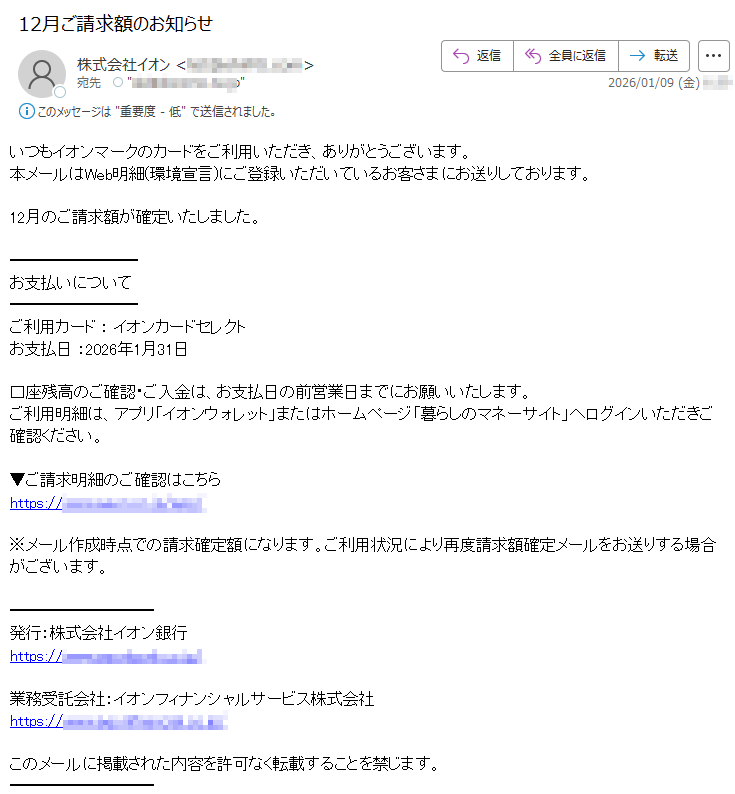Open the イオンフィナンシャルサービス website link

(119, 722)
